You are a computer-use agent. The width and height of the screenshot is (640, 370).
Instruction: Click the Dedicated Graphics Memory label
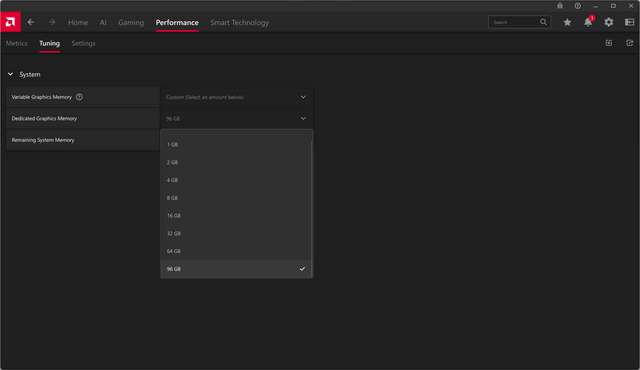point(44,118)
